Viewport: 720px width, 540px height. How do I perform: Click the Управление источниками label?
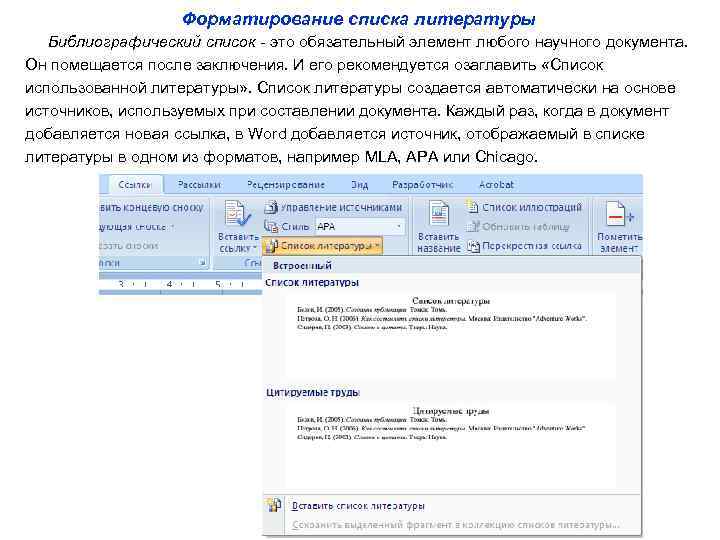pos(342,208)
